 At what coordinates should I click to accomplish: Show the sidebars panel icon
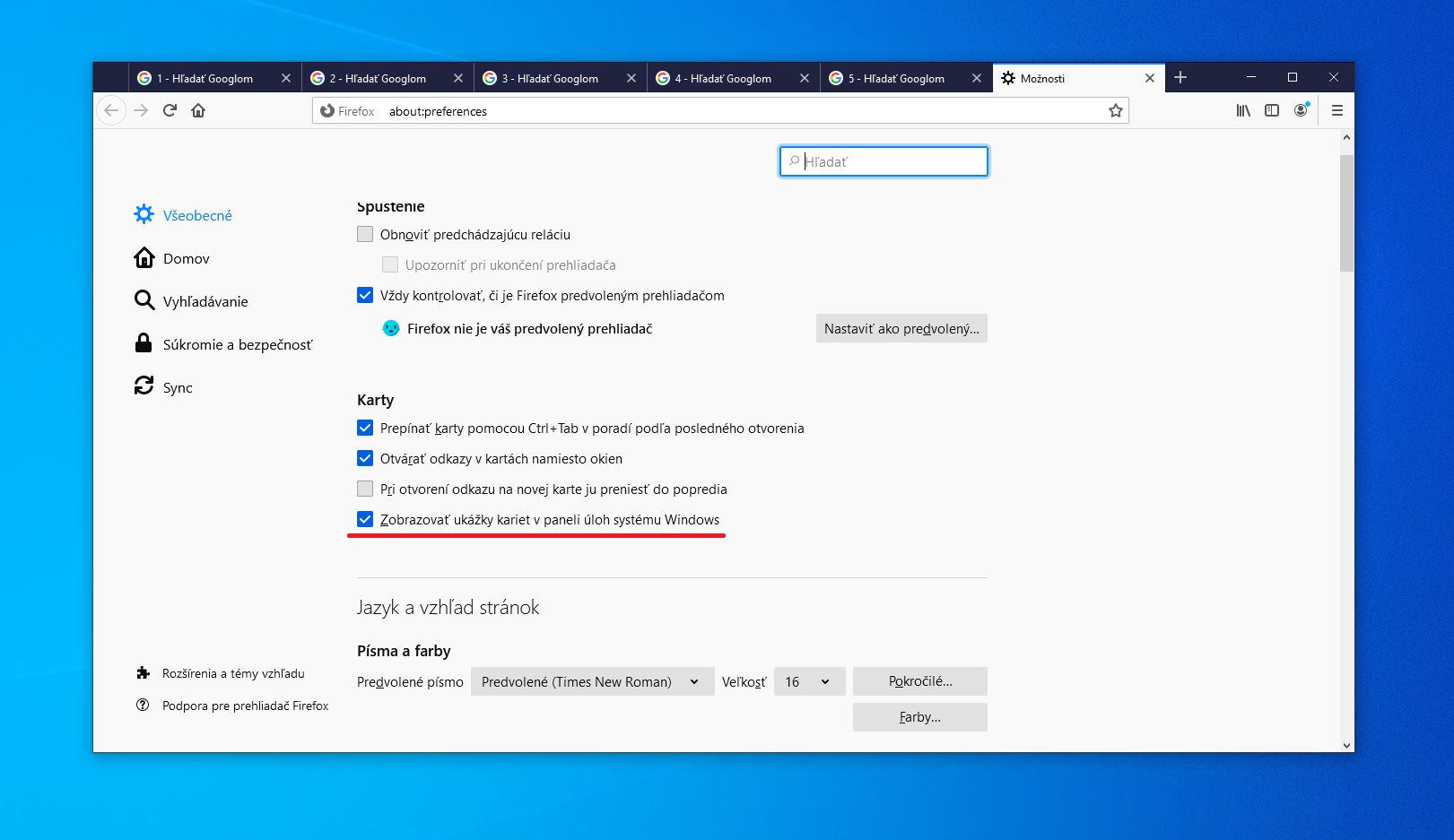click(1272, 110)
